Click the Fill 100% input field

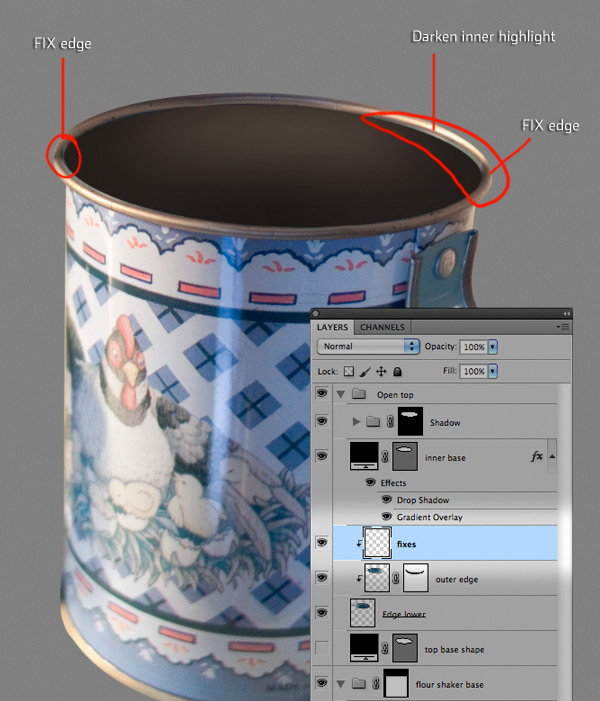473,371
